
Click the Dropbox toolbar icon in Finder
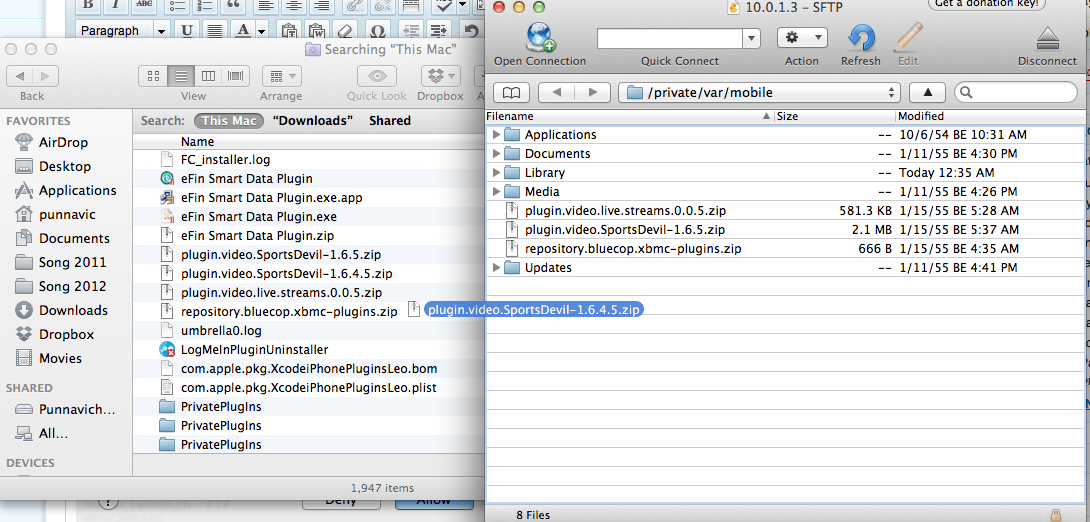click(x=440, y=76)
